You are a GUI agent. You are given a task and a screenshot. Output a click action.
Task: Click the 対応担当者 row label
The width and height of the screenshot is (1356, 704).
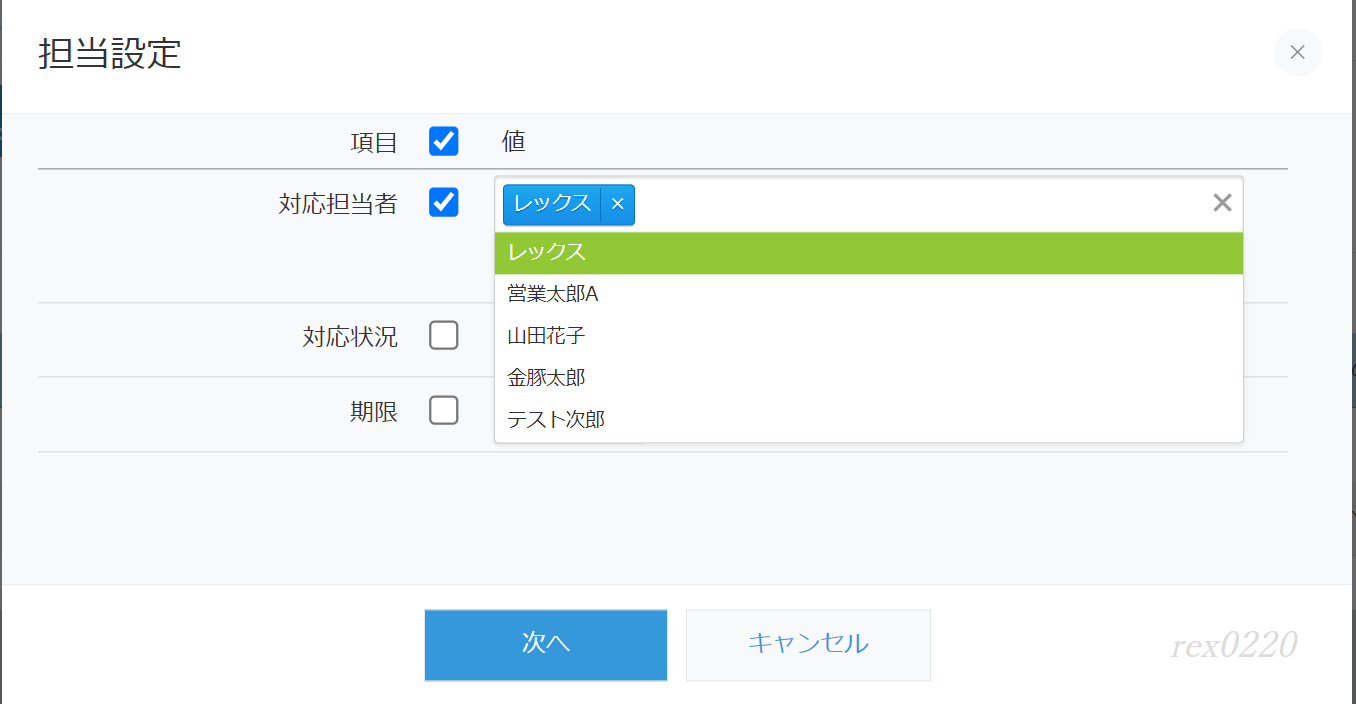coord(338,204)
